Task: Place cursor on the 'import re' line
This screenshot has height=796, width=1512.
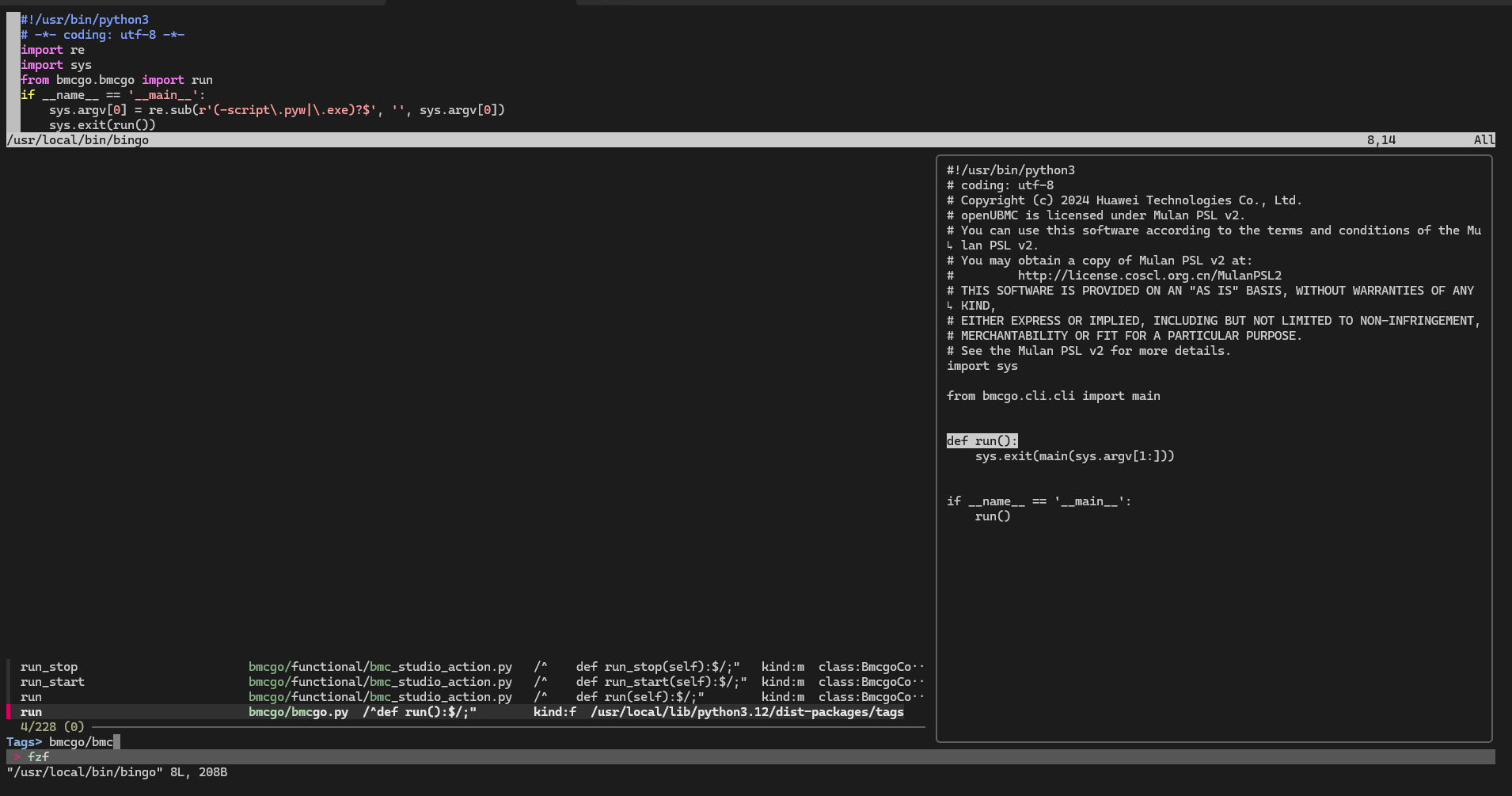Action: click(x=52, y=50)
